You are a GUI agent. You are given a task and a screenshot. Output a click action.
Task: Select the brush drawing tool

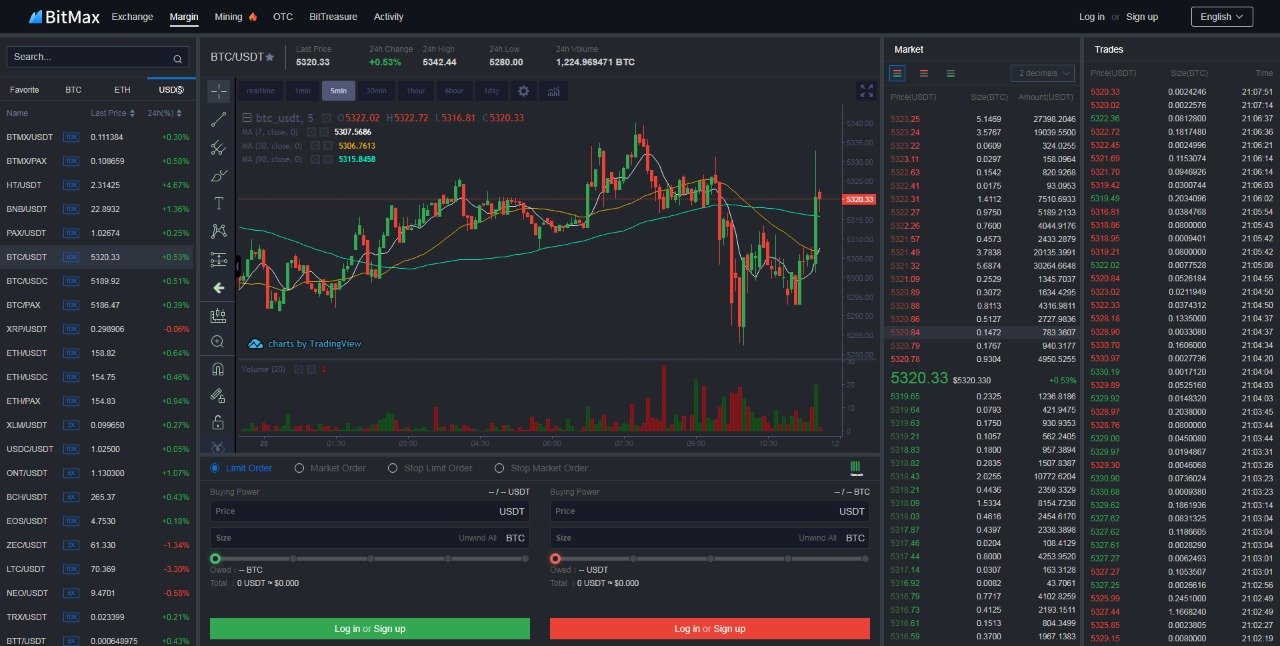219,176
